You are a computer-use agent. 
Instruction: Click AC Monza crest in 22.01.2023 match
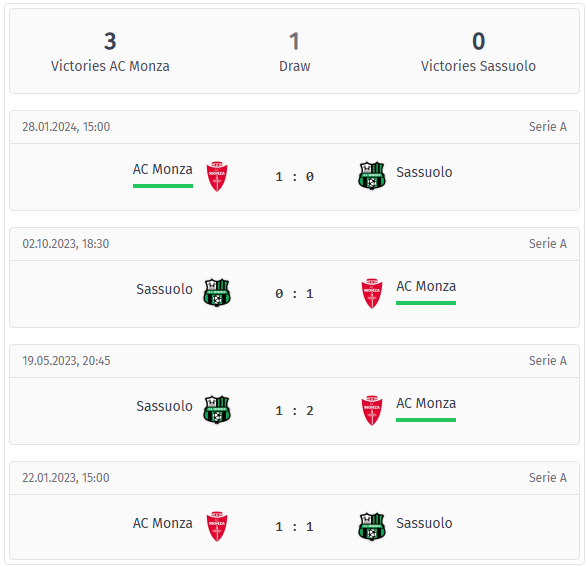tap(217, 527)
